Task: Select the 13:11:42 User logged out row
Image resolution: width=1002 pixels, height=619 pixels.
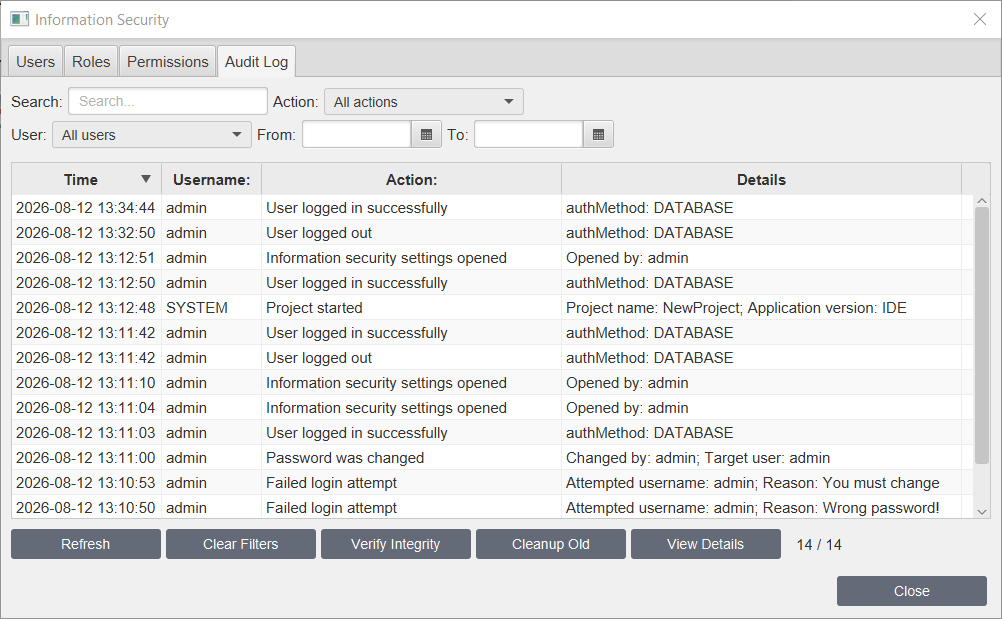Action: 492,358
